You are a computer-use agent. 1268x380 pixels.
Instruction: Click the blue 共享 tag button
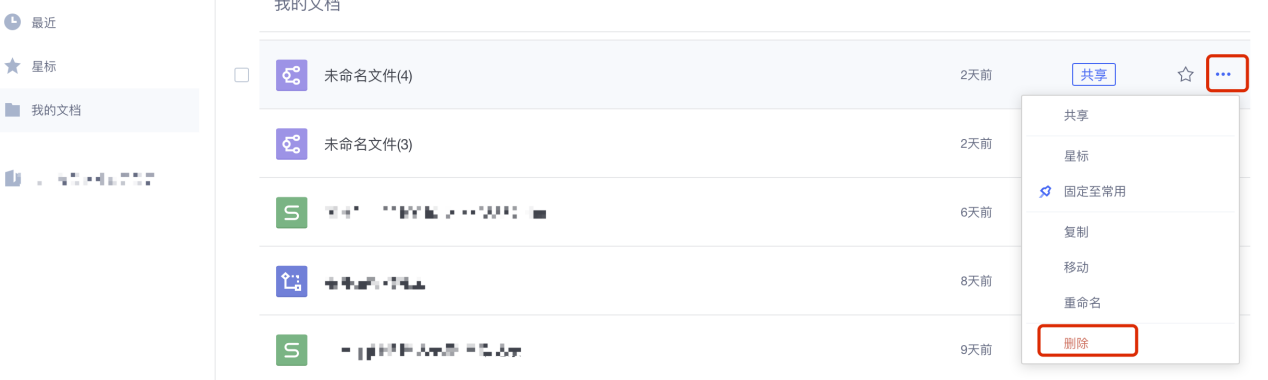1094,75
